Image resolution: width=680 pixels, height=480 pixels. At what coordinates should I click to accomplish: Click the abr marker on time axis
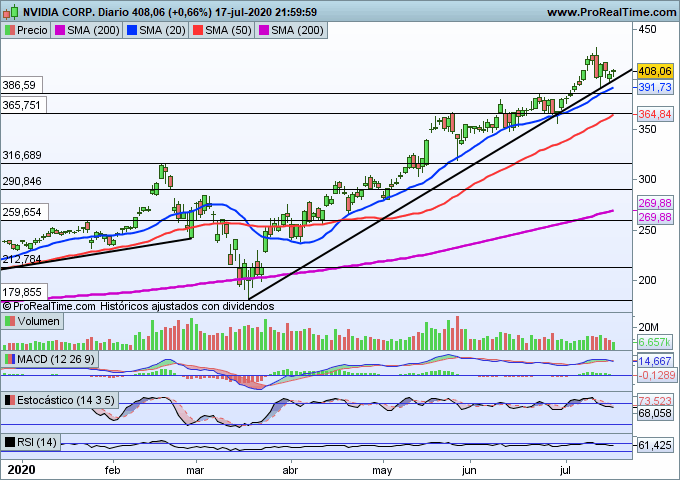(290, 470)
